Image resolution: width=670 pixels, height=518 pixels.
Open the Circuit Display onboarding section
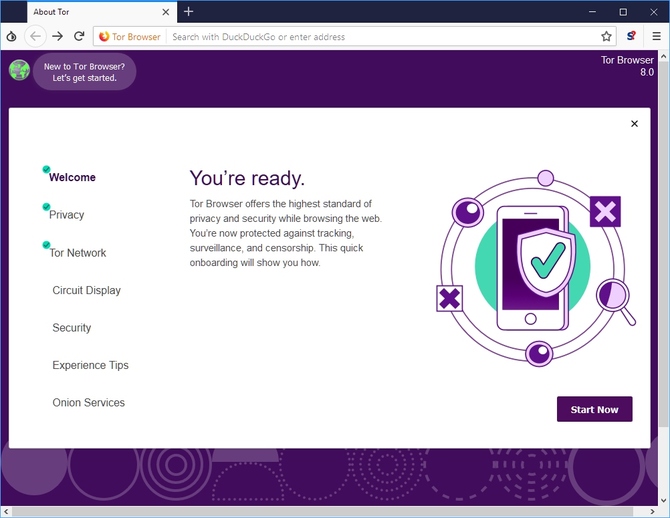click(86, 290)
